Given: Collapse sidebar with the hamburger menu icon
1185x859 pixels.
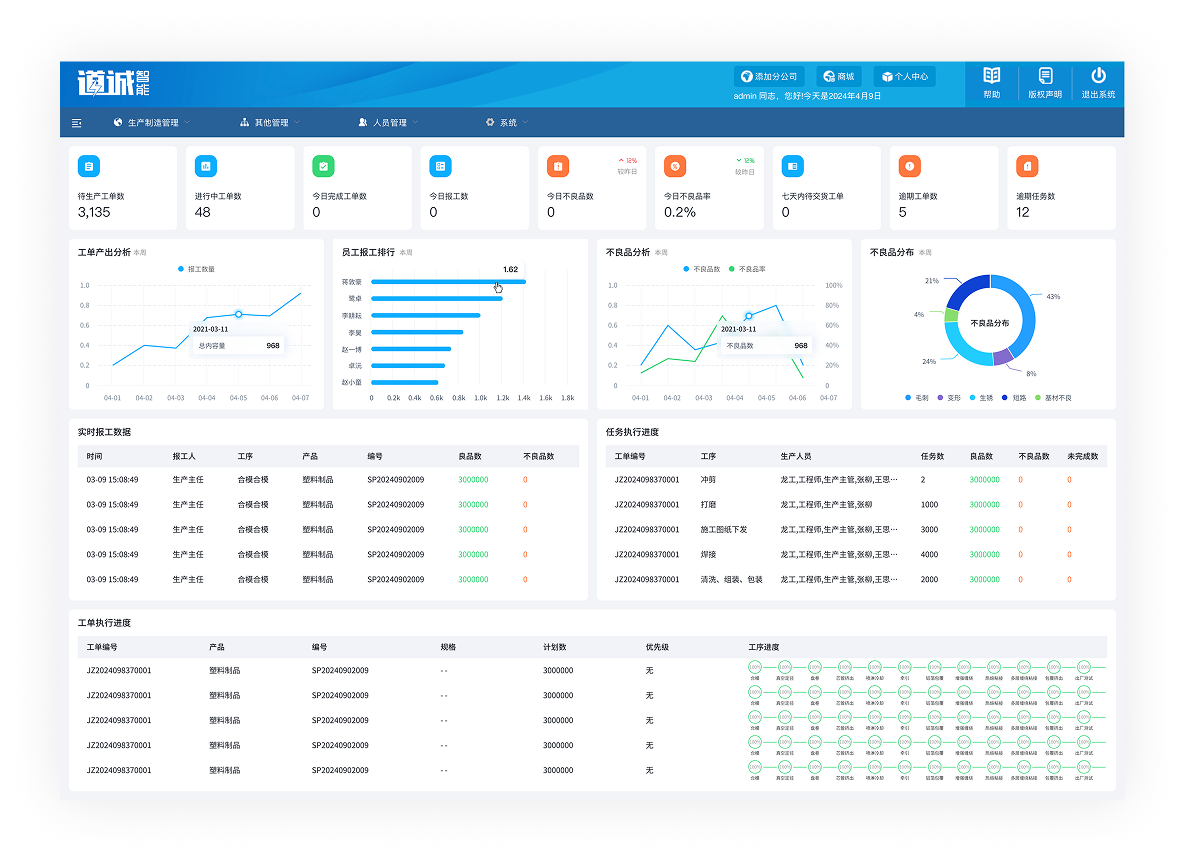Looking at the screenshot, I should tap(77, 123).
